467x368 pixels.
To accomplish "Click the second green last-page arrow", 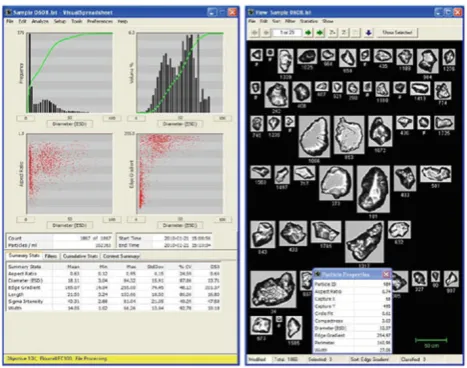I will coord(320,33).
